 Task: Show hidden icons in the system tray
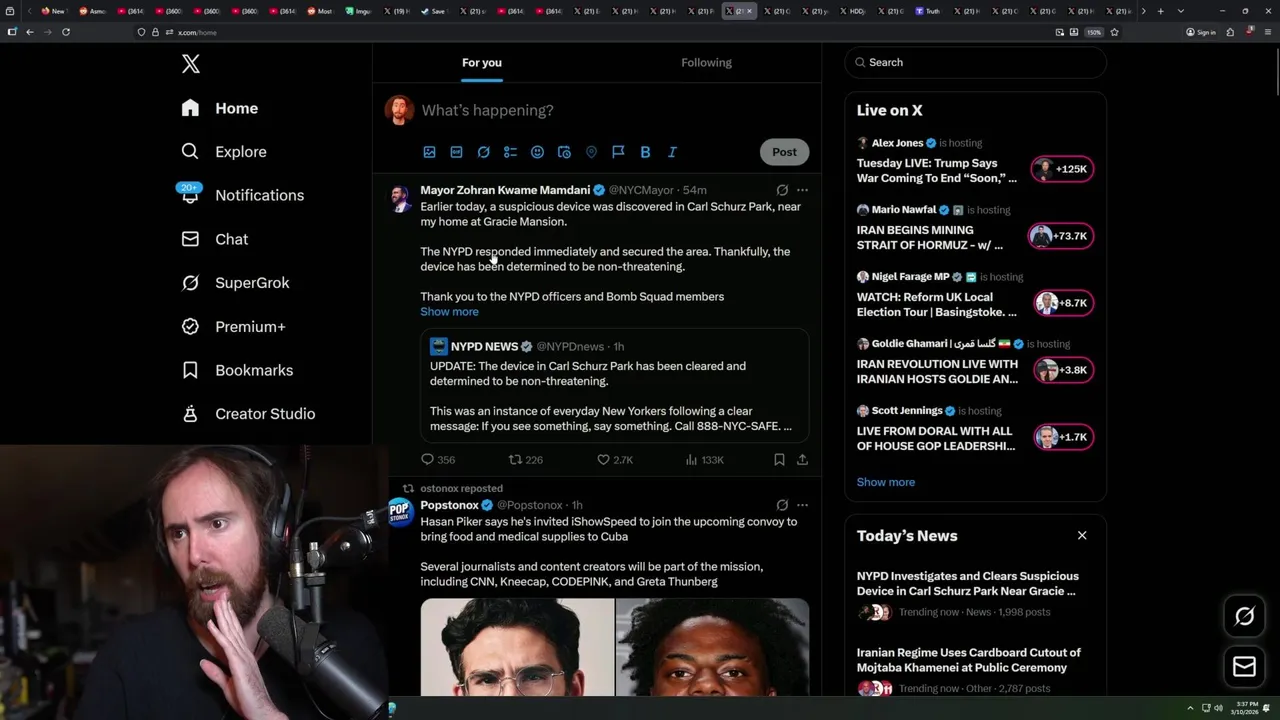[x=1190, y=708]
